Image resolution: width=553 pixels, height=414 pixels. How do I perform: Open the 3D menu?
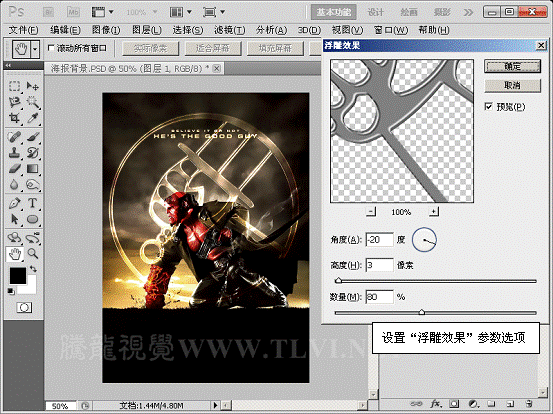tap(309, 30)
